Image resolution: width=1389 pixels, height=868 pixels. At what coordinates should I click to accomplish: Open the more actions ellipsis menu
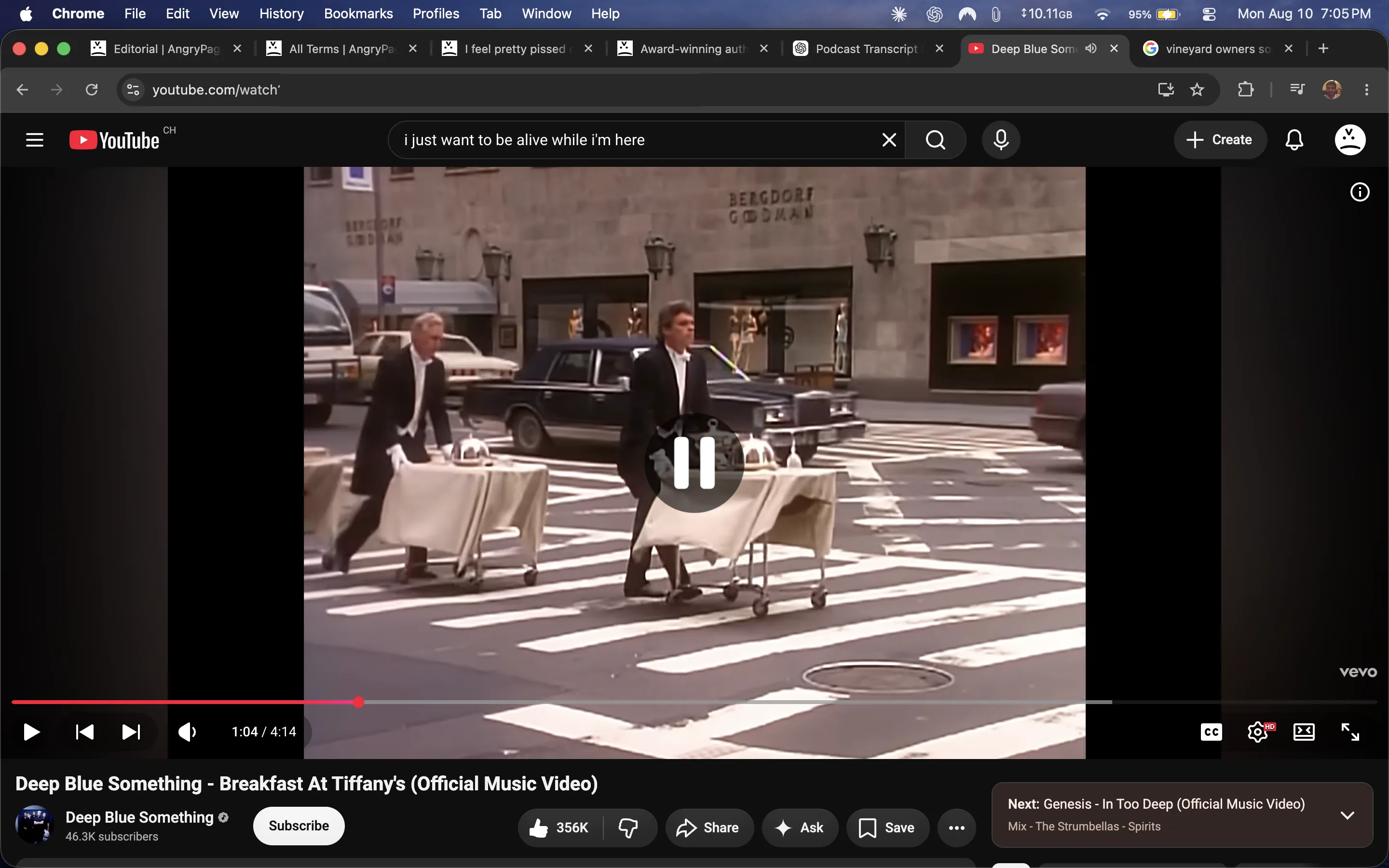click(x=957, y=828)
